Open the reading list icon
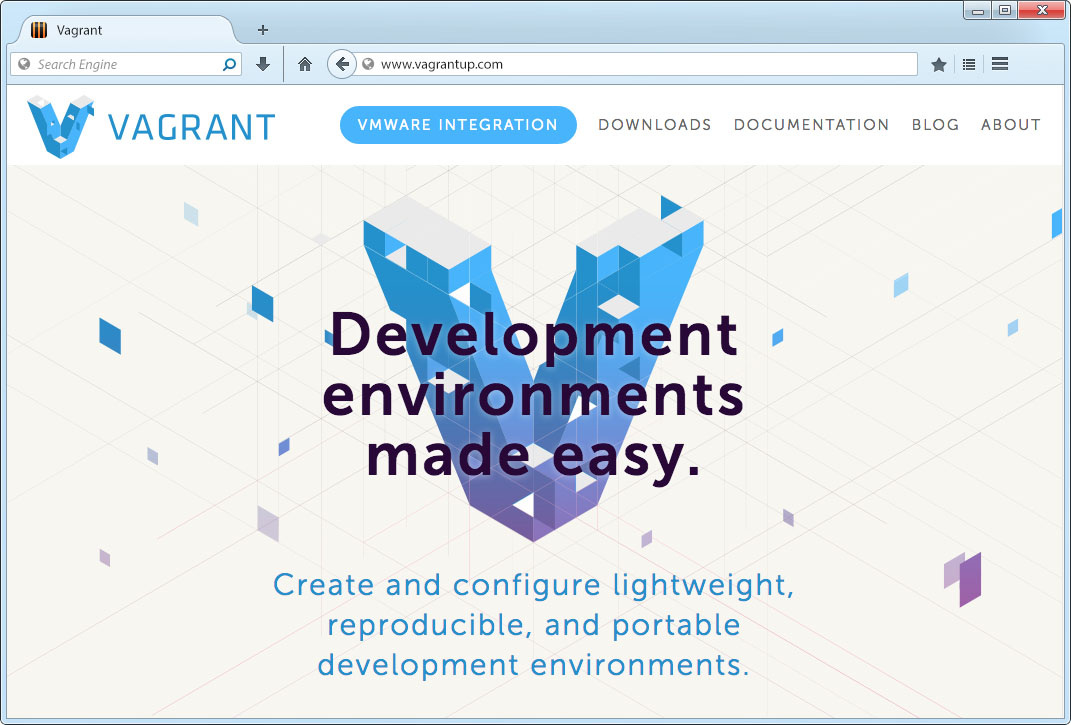Viewport: 1071px width, 725px height. [x=968, y=63]
